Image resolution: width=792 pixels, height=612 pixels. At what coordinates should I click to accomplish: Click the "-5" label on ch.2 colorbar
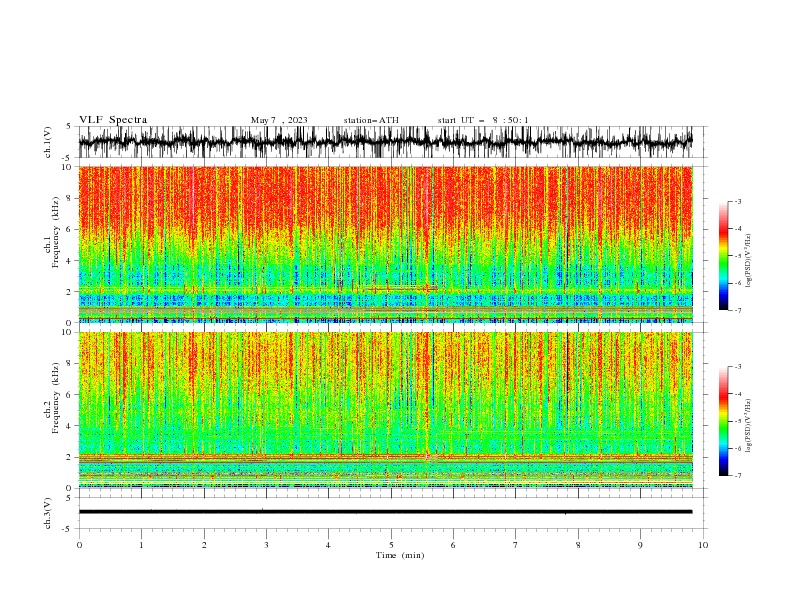pos(737,421)
